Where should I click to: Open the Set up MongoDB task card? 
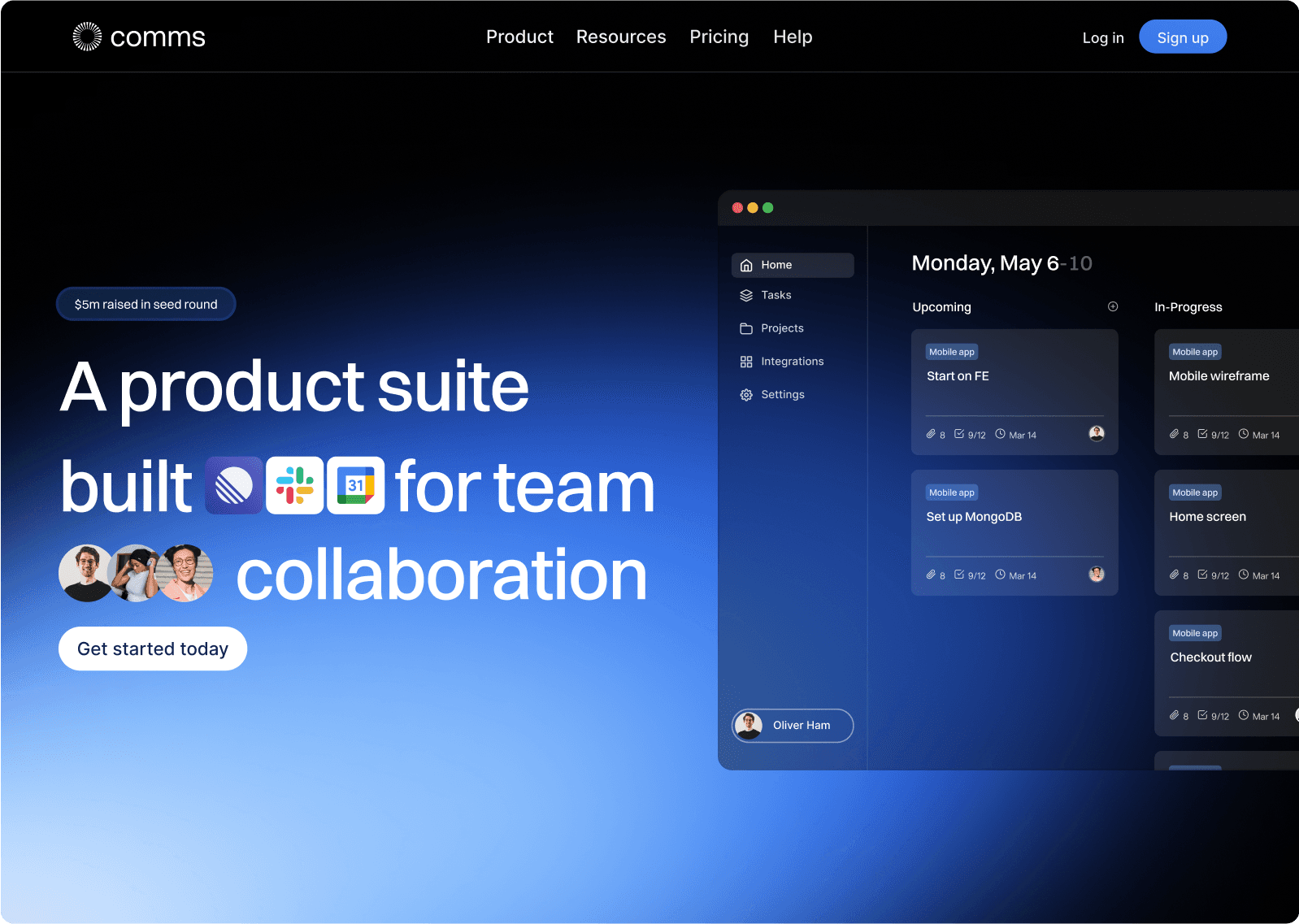coord(1014,532)
